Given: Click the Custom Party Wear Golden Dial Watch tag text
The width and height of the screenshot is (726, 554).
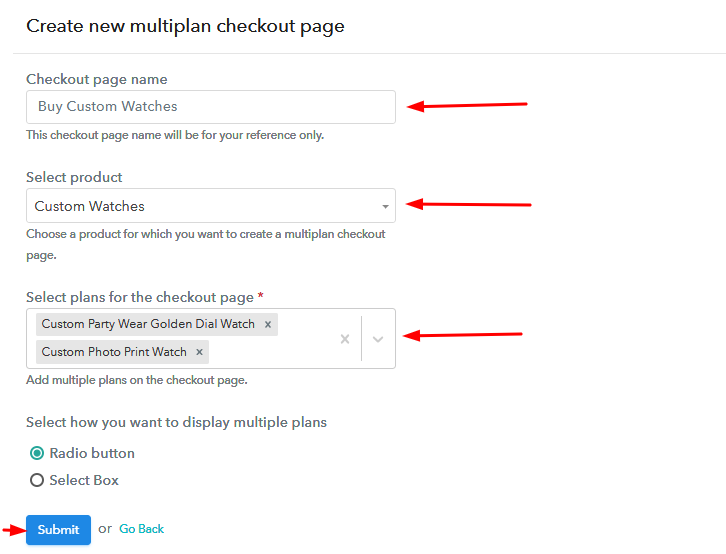Looking at the screenshot, I should 148,324.
